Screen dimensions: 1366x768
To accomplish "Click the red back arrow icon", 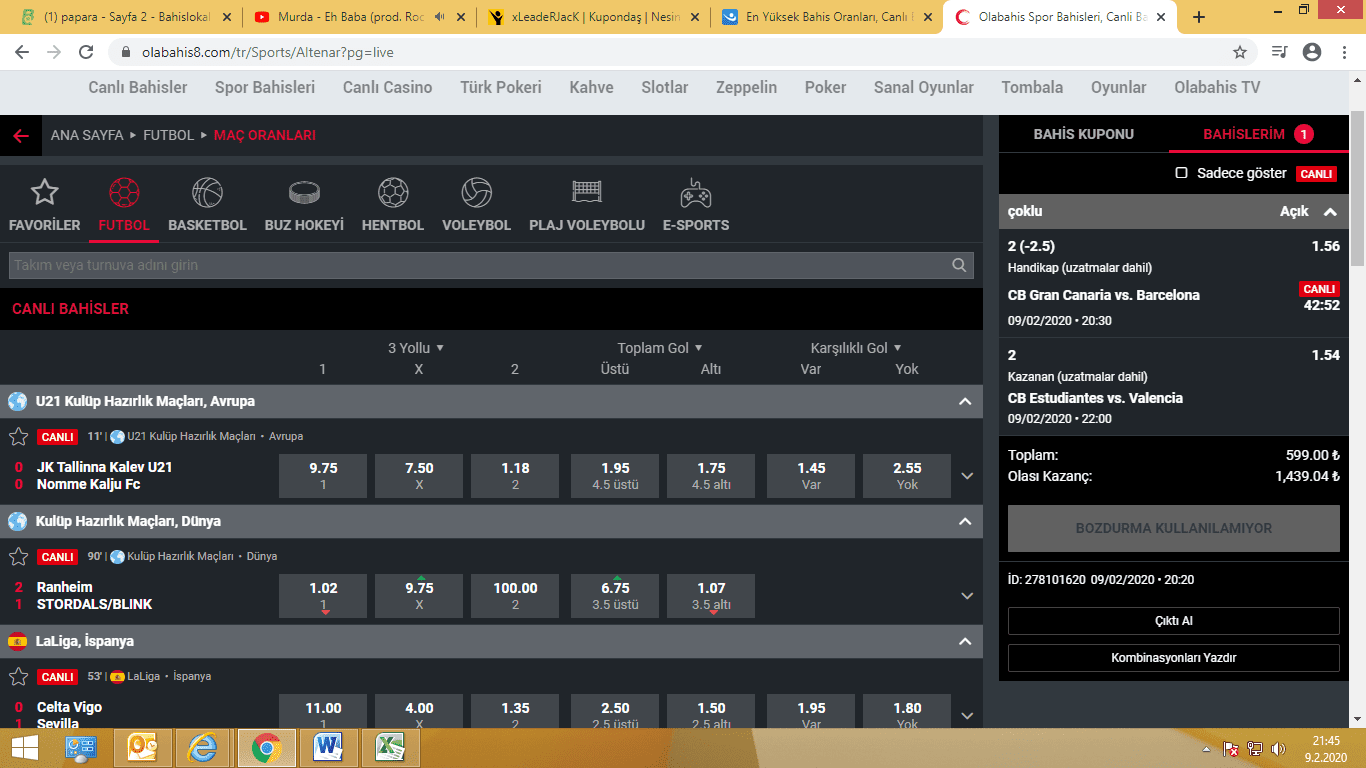I will click(x=20, y=136).
